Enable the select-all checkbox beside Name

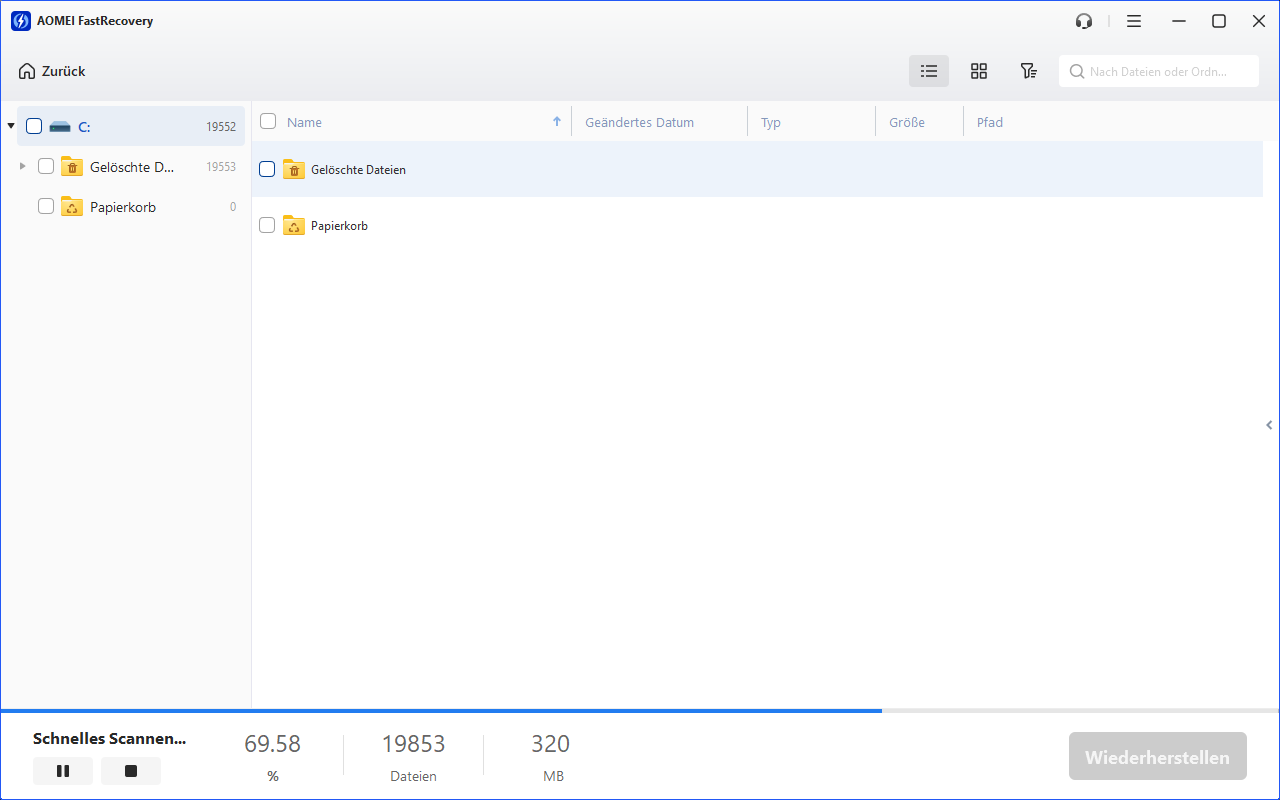(268, 121)
